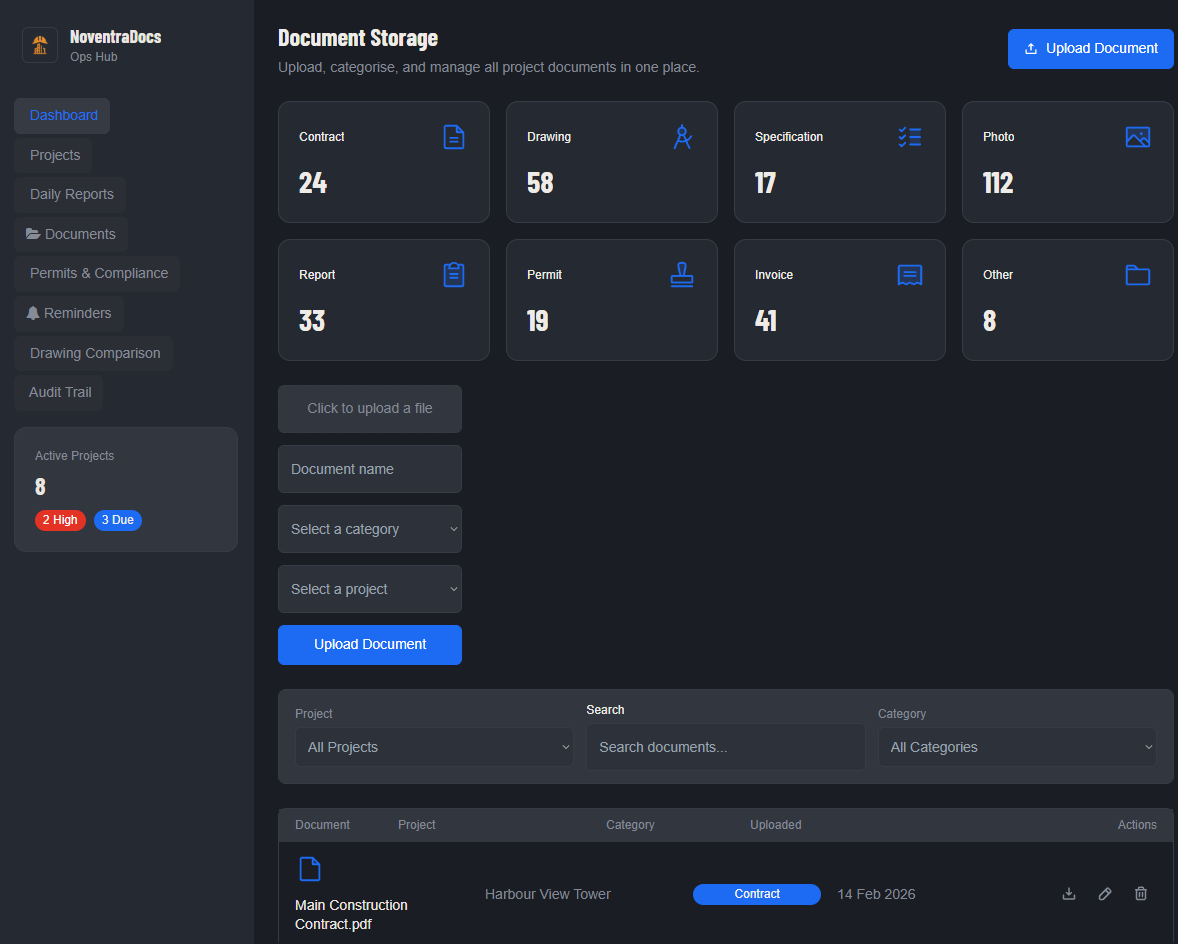Open the Drawing Comparison page

click(x=94, y=353)
